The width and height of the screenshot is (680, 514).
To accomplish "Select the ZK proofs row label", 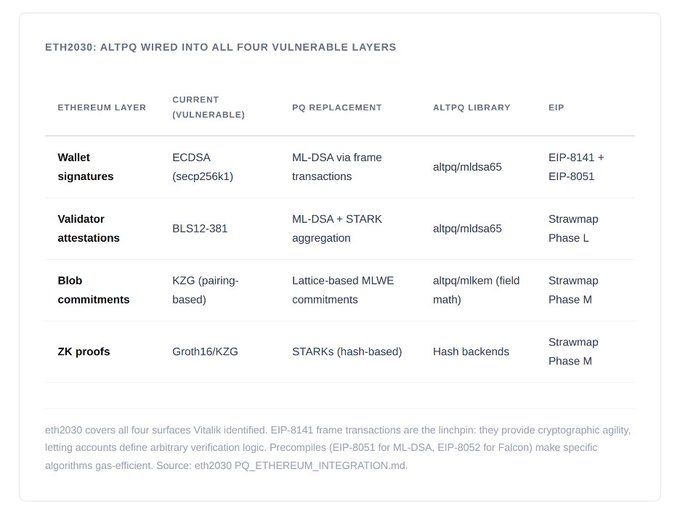I will (84, 351).
